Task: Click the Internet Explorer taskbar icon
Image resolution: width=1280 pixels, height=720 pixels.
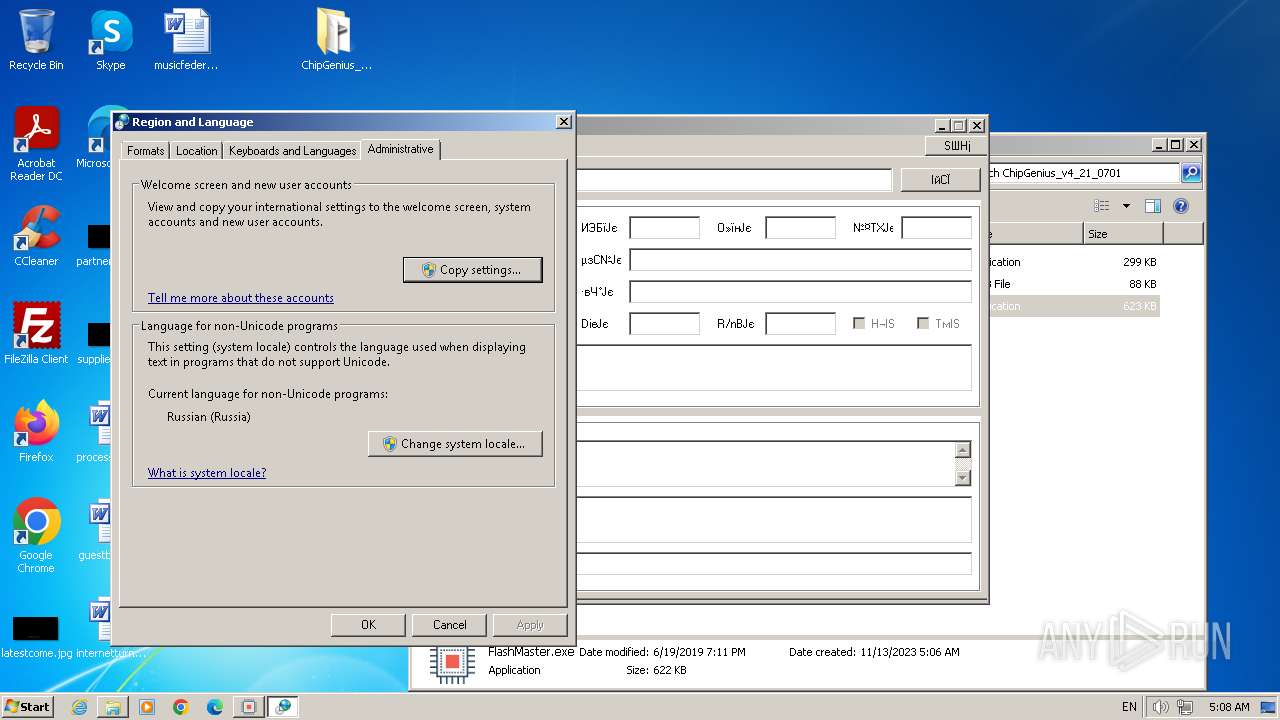Action: [79, 707]
